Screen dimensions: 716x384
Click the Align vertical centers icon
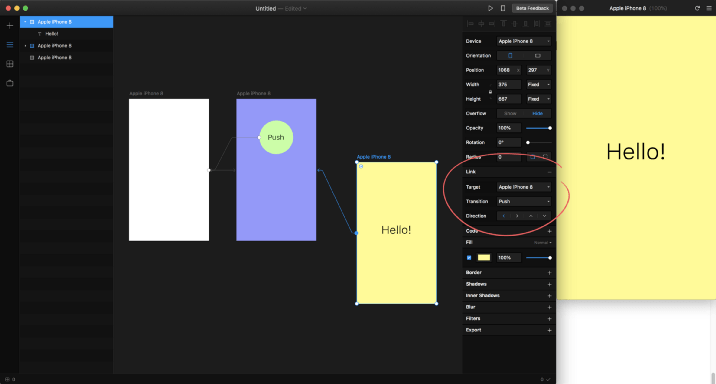514,24
